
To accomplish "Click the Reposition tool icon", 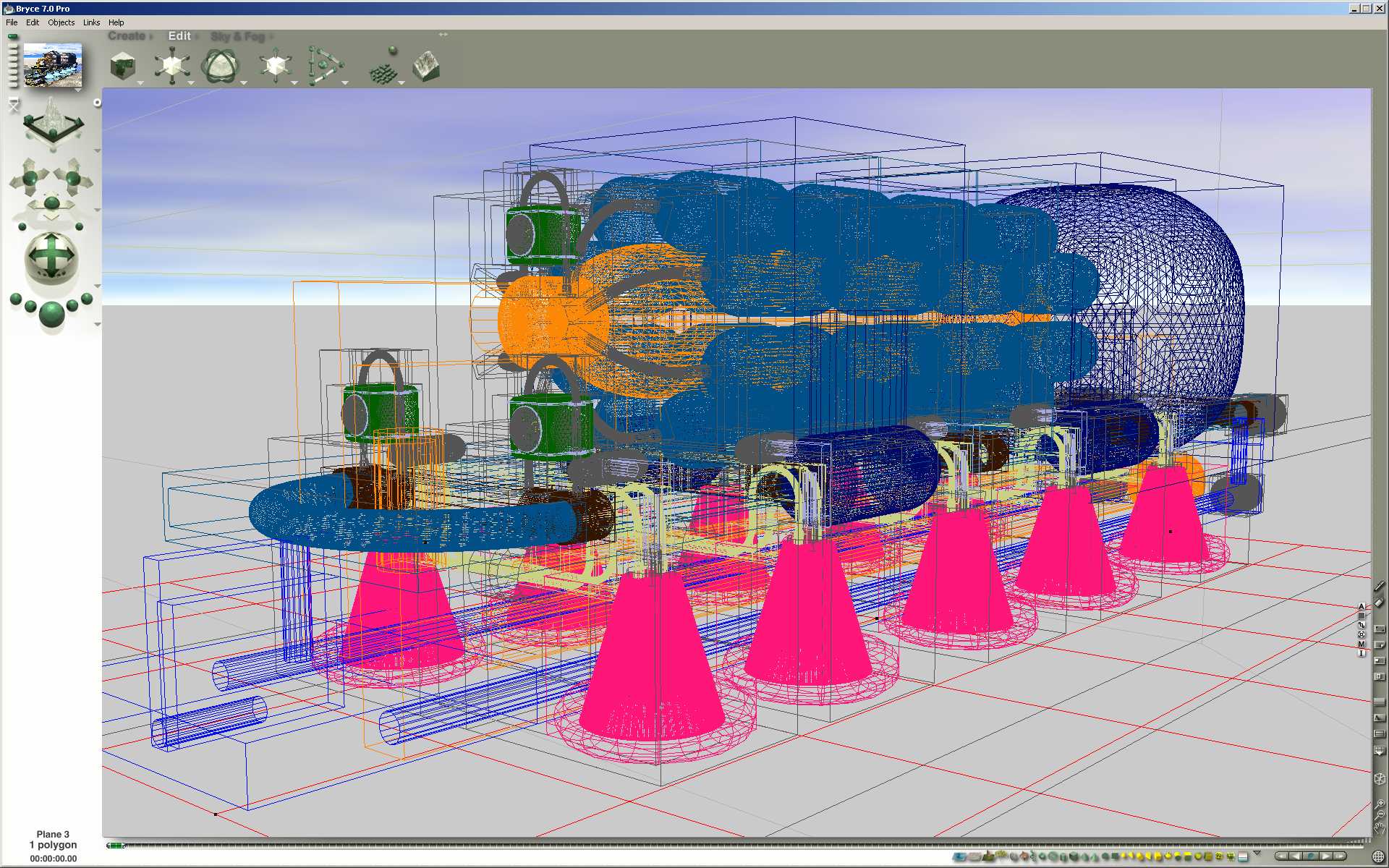I will click(x=275, y=67).
